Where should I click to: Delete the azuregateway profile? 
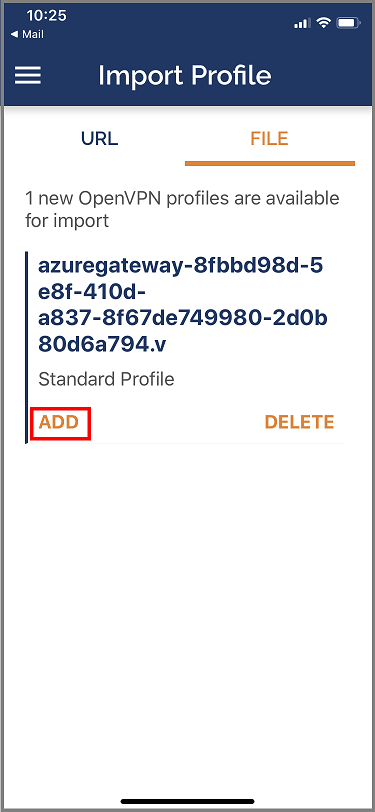[x=299, y=423]
